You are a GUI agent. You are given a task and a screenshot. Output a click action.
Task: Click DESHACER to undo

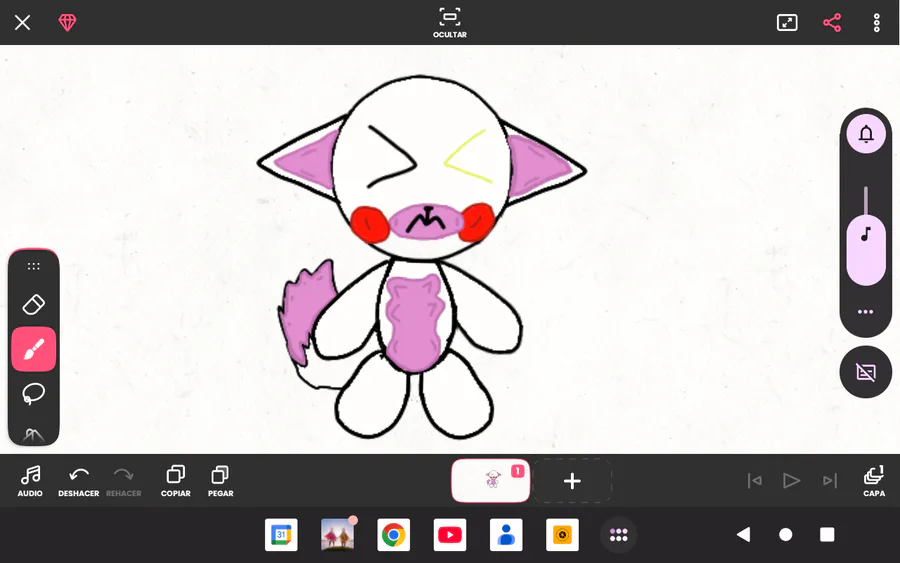tap(79, 481)
